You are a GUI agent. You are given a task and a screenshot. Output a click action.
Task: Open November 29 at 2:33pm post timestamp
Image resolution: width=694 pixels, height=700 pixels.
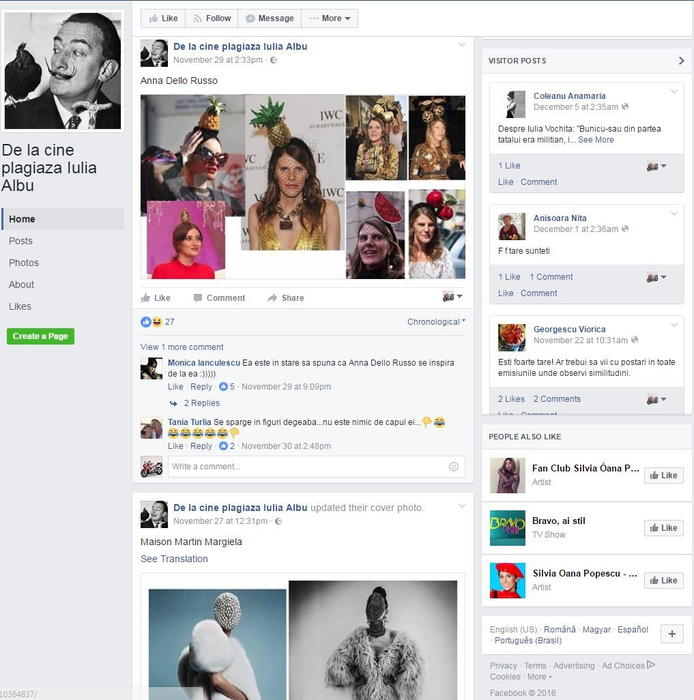(218, 60)
